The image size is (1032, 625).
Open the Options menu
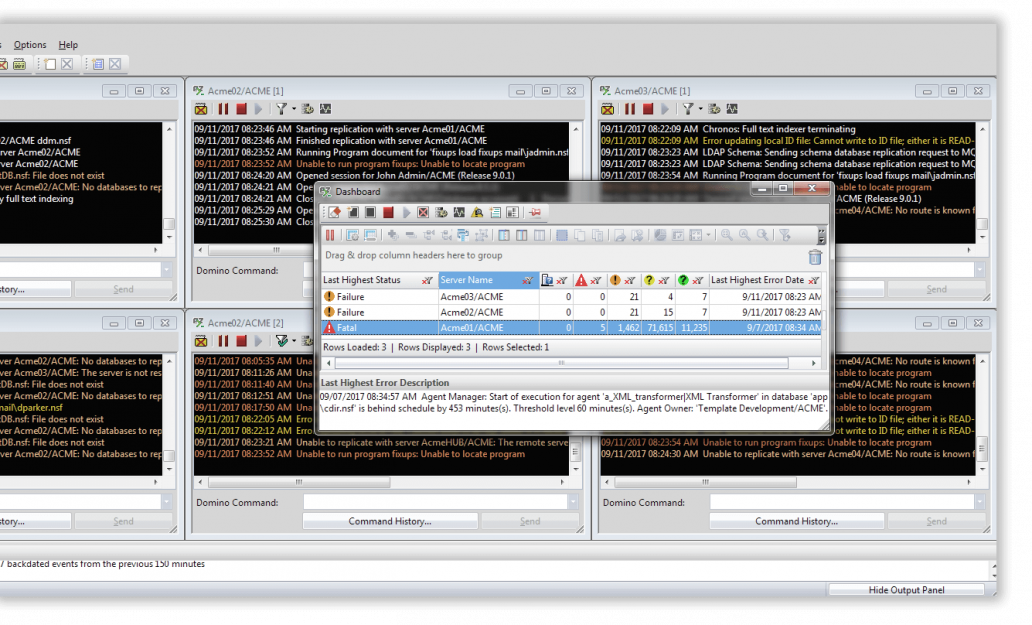tap(30, 45)
